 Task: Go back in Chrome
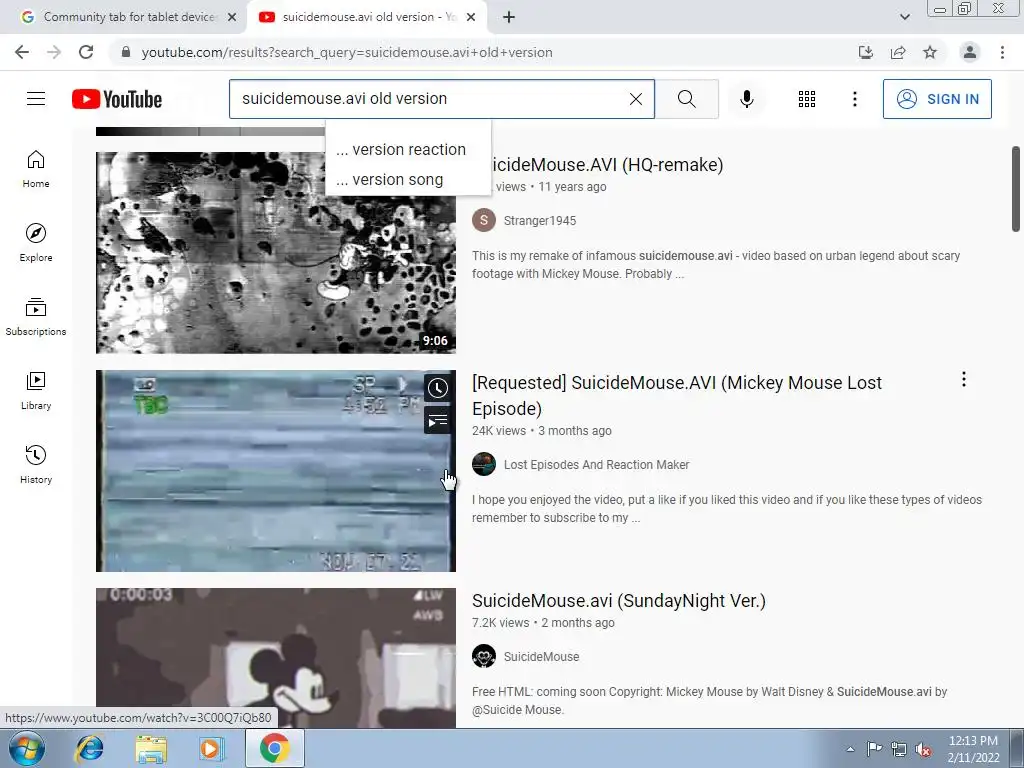(22, 52)
